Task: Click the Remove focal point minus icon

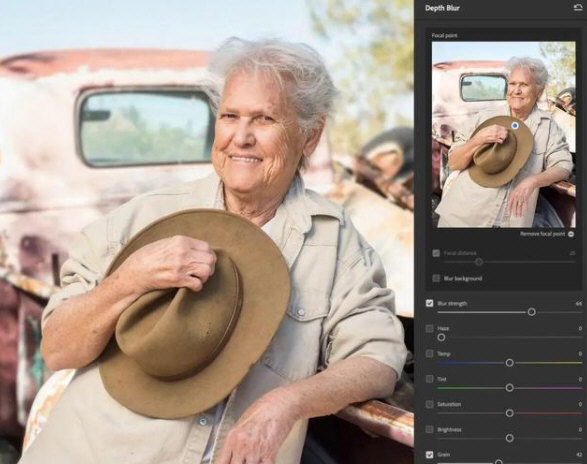Action: [x=571, y=234]
